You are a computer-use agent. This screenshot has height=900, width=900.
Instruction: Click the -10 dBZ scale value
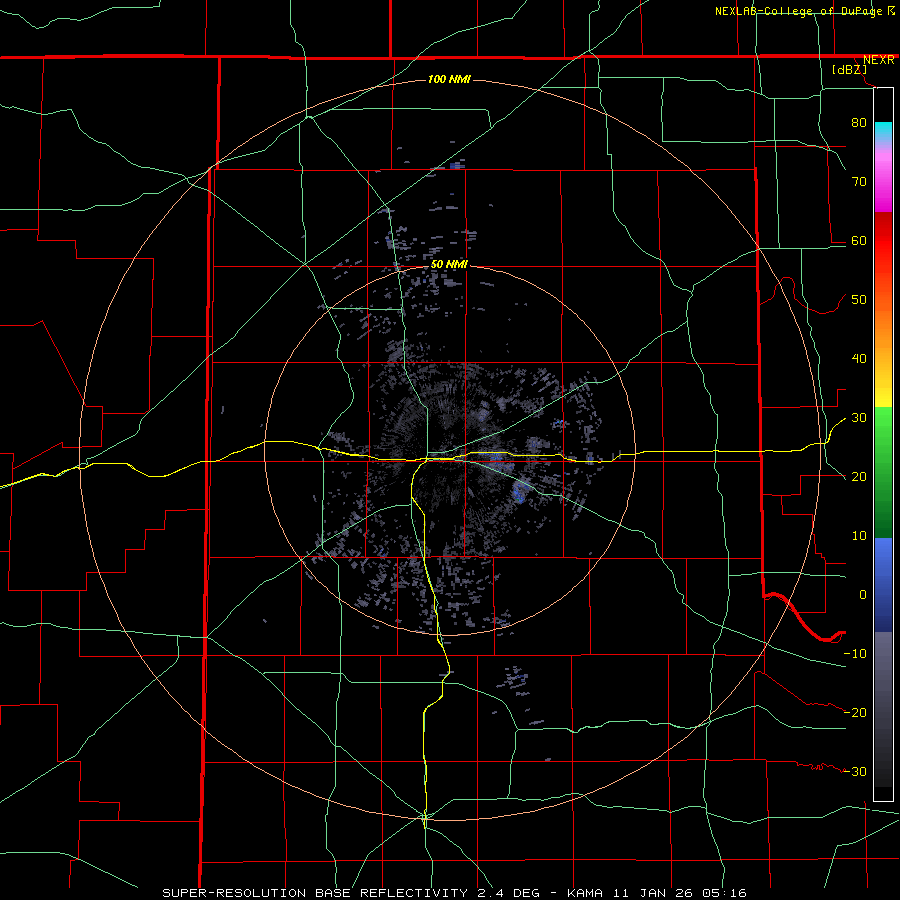point(855,653)
